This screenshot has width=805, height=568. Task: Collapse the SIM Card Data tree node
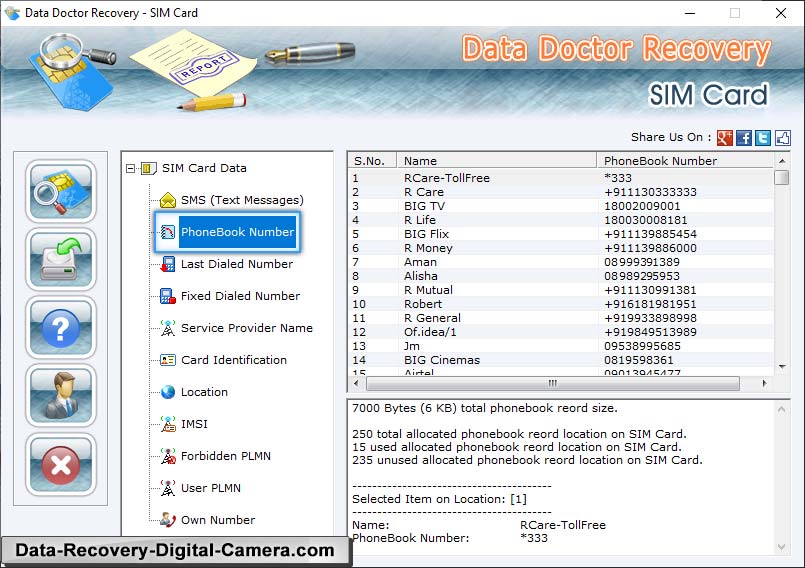point(130,168)
